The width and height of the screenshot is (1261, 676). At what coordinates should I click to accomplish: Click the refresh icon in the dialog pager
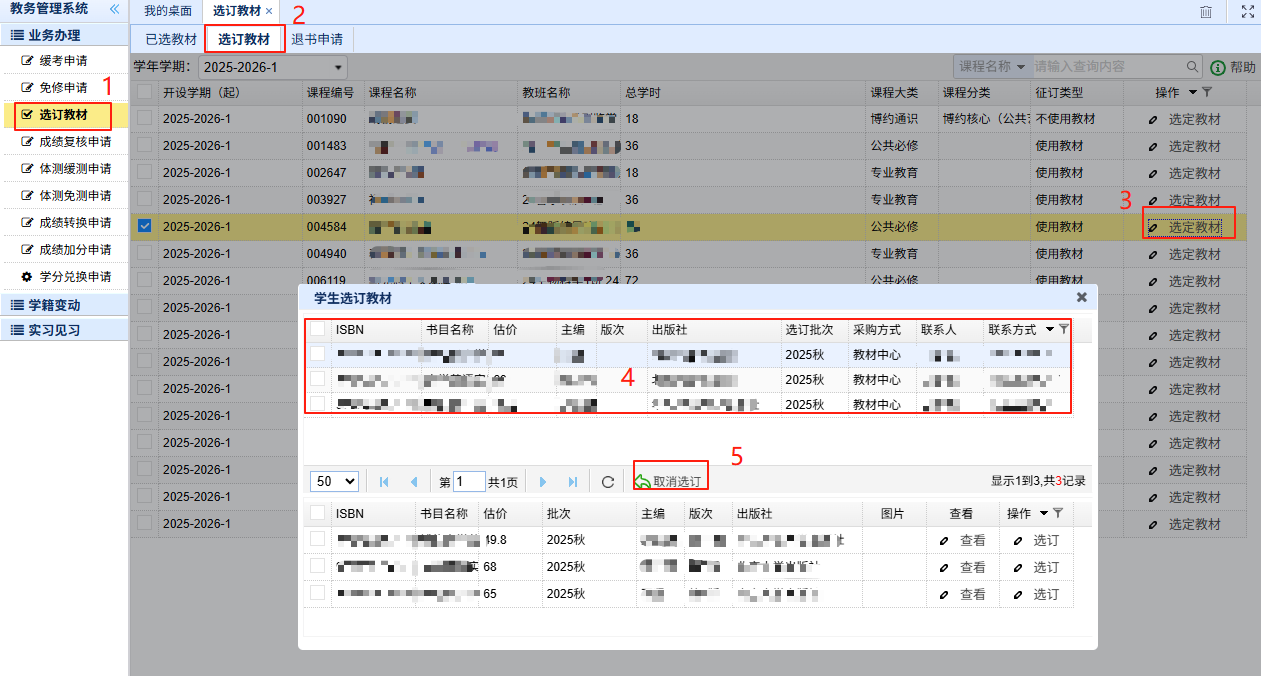click(607, 482)
